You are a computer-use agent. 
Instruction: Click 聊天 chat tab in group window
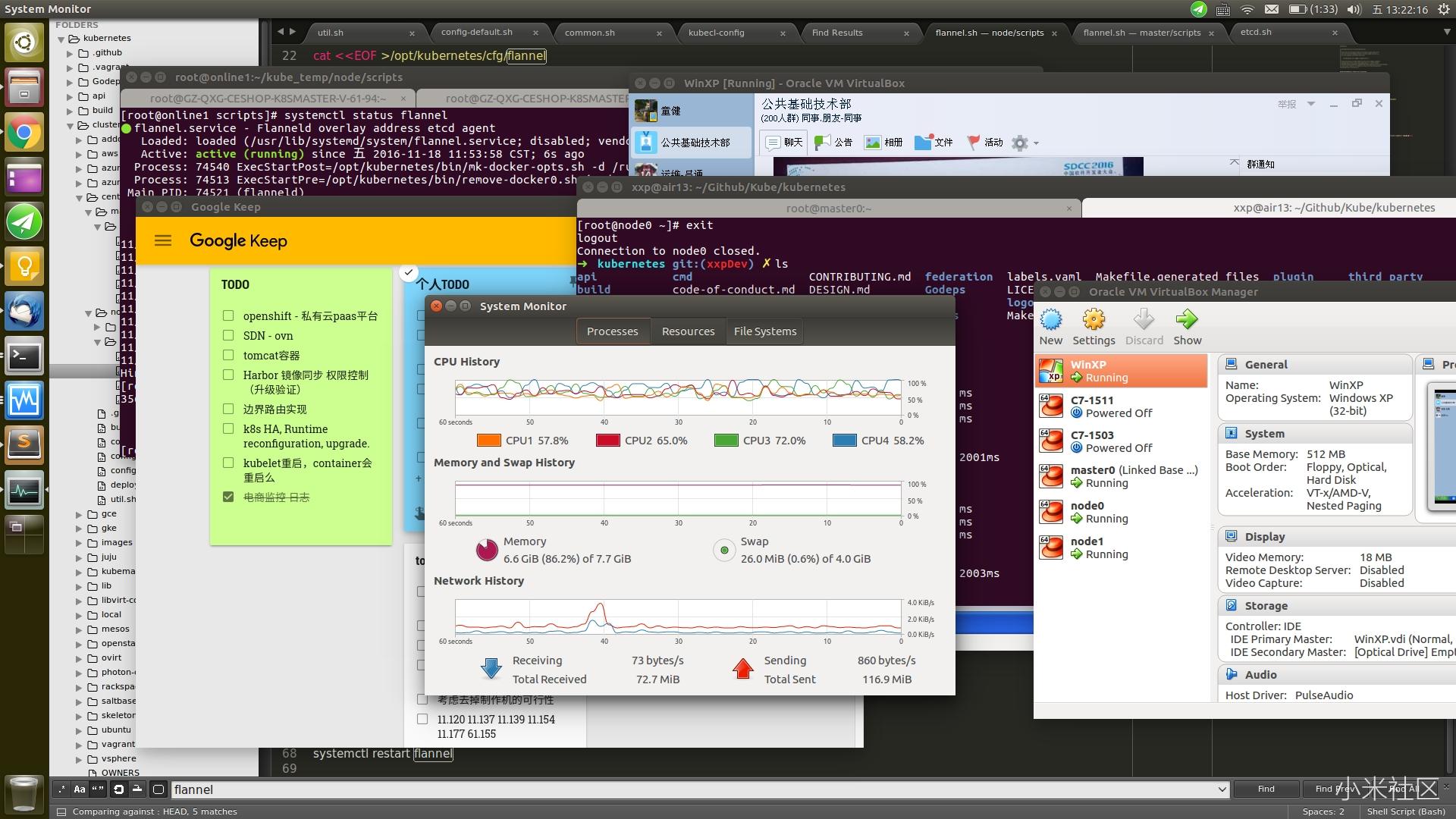click(x=784, y=142)
